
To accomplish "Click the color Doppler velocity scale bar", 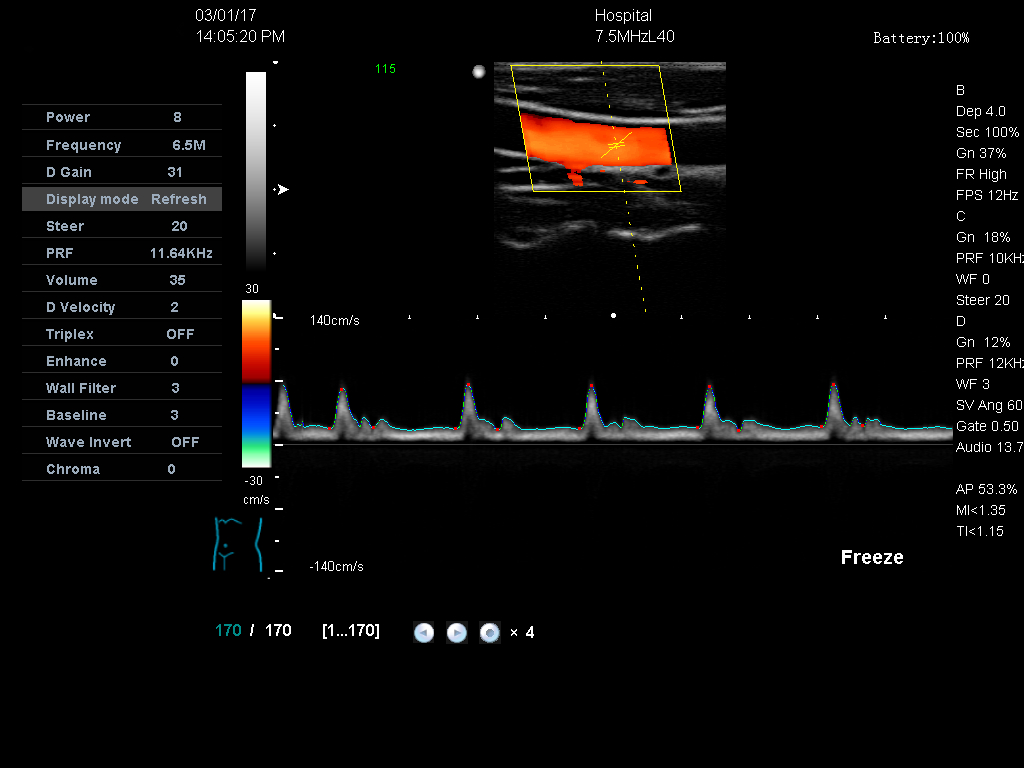I will (256, 384).
